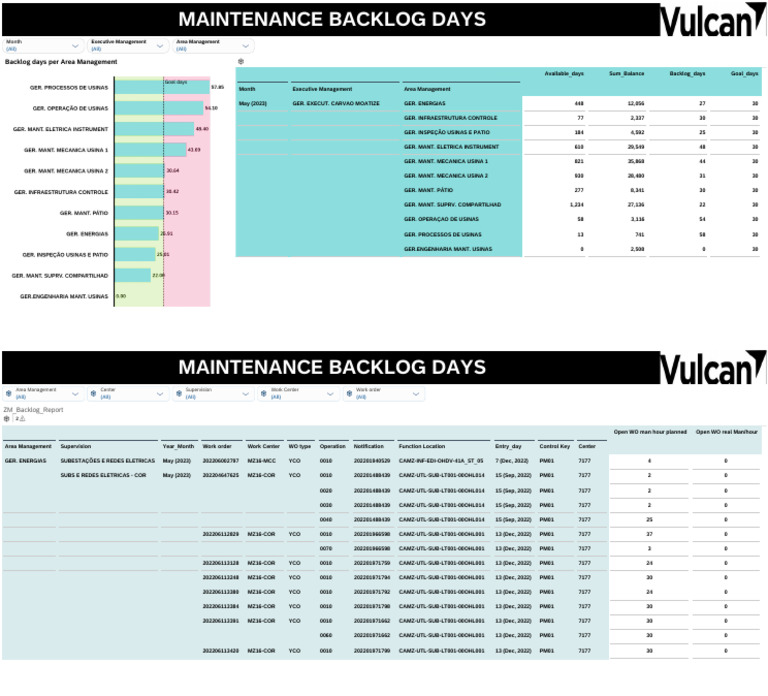Open the Supervision filter chevron

[245, 393]
